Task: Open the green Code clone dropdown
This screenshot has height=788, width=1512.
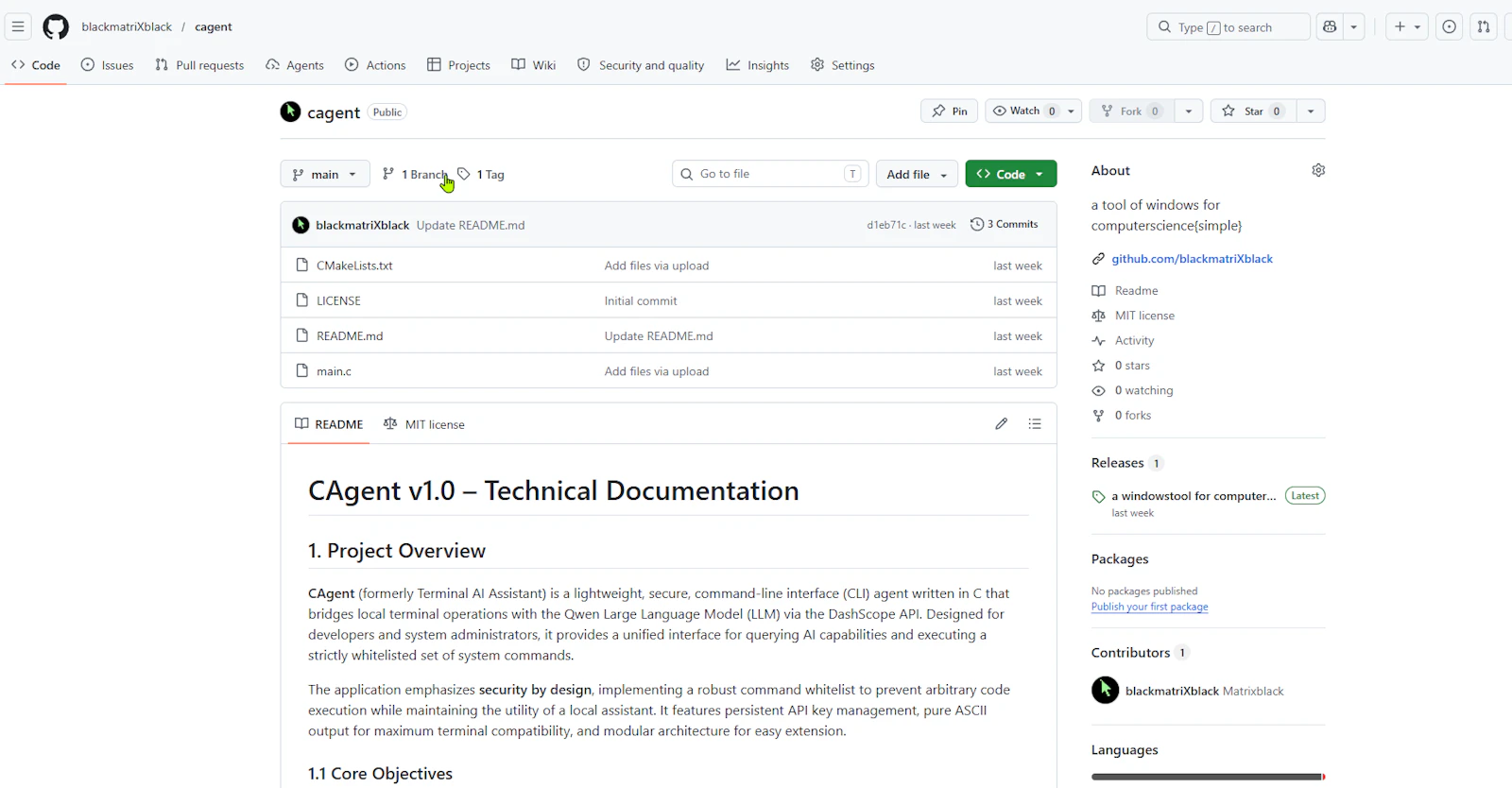Action: tap(1011, 174)
